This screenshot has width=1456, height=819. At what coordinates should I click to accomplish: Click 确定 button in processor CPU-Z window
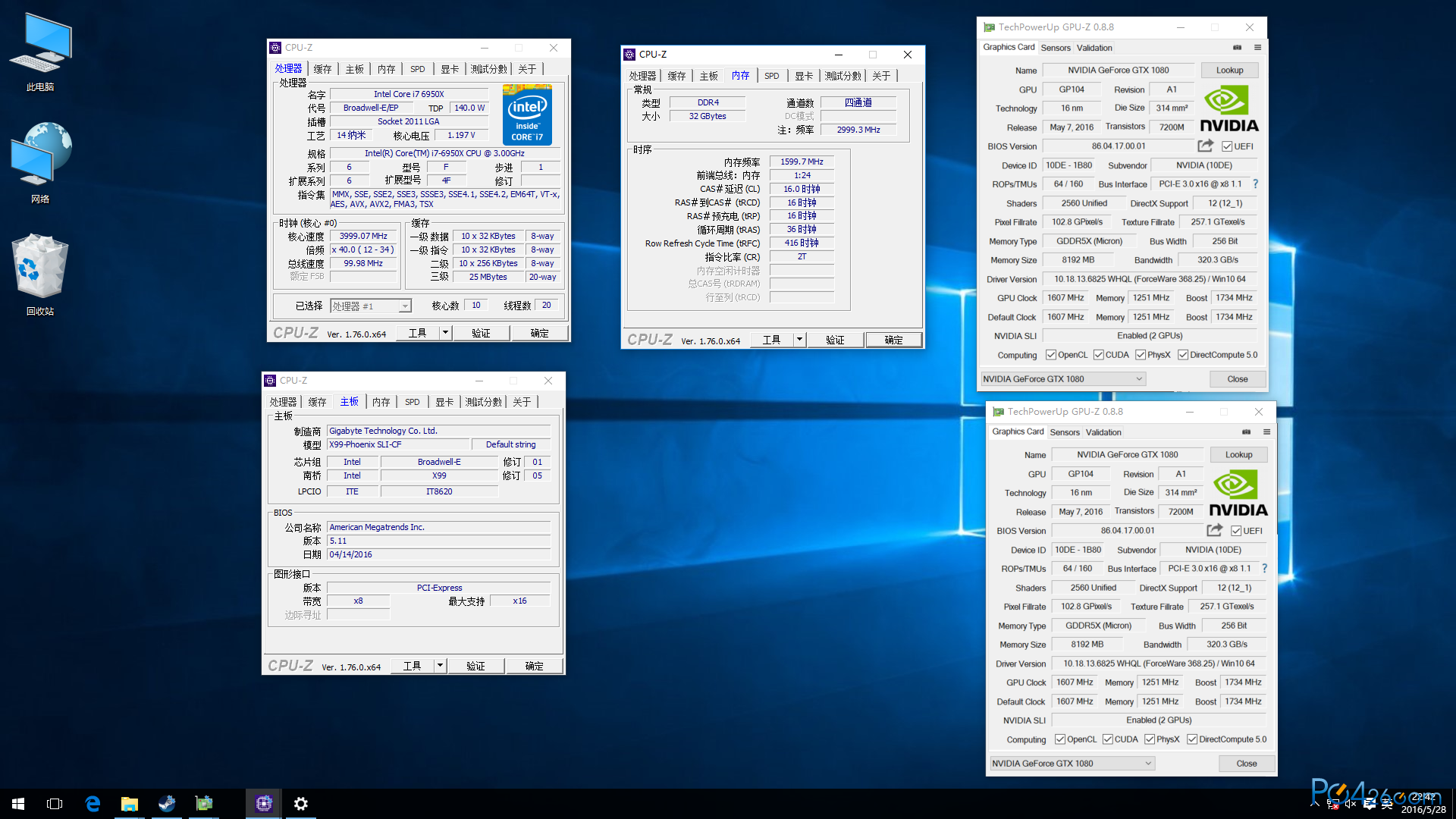coord(539,333)
